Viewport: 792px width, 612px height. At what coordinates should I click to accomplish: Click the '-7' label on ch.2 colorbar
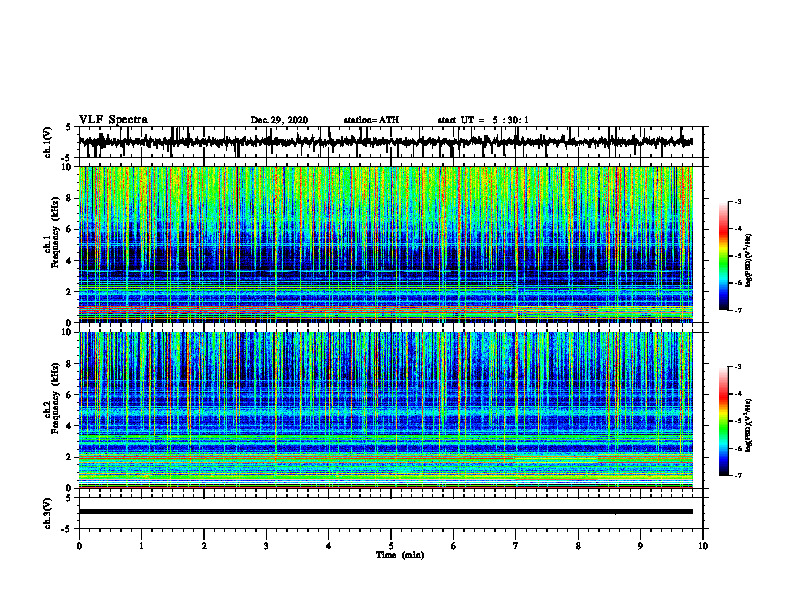(738, 475)
